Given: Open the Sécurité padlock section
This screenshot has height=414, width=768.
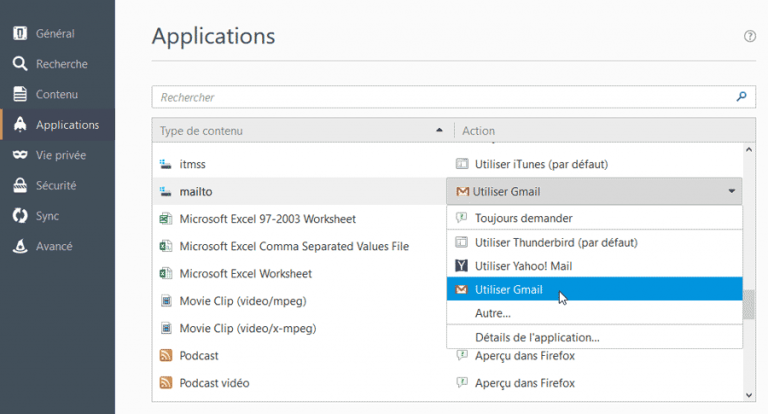Looking at the screenshot, I should (20, 185).
